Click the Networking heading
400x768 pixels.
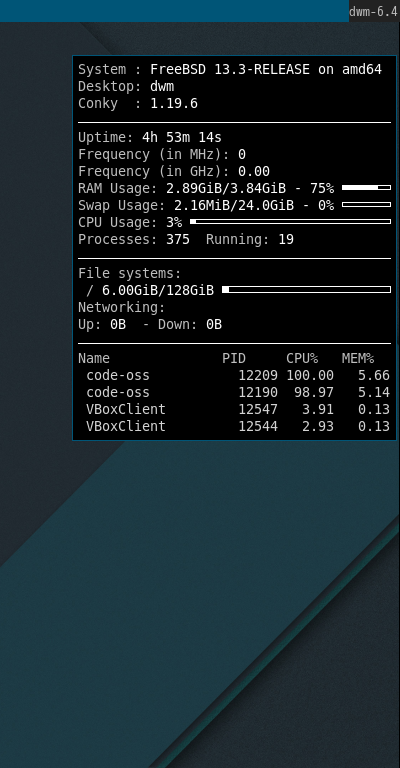(122, 308)
